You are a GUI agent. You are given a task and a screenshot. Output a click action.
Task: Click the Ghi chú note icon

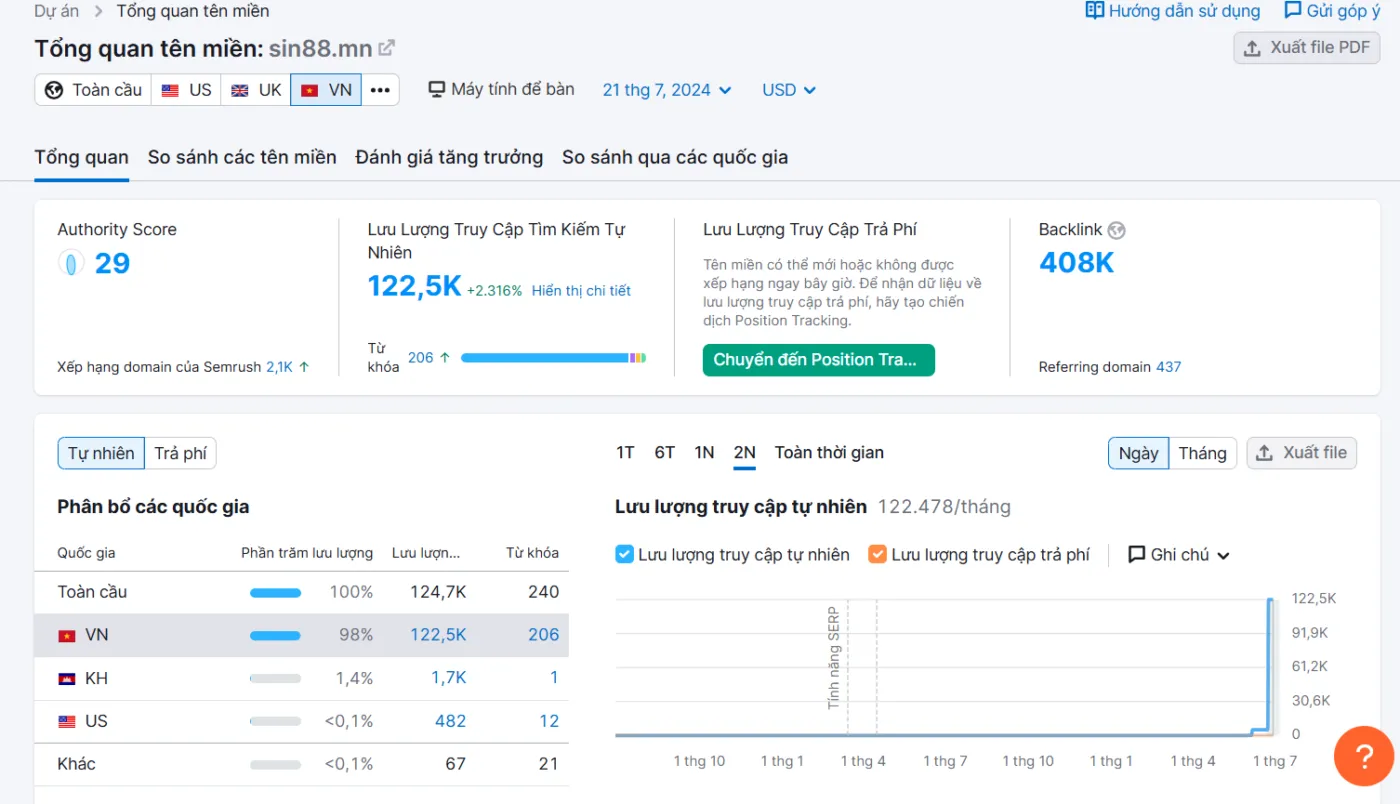pyautogui.click(x=1136, y=554)
